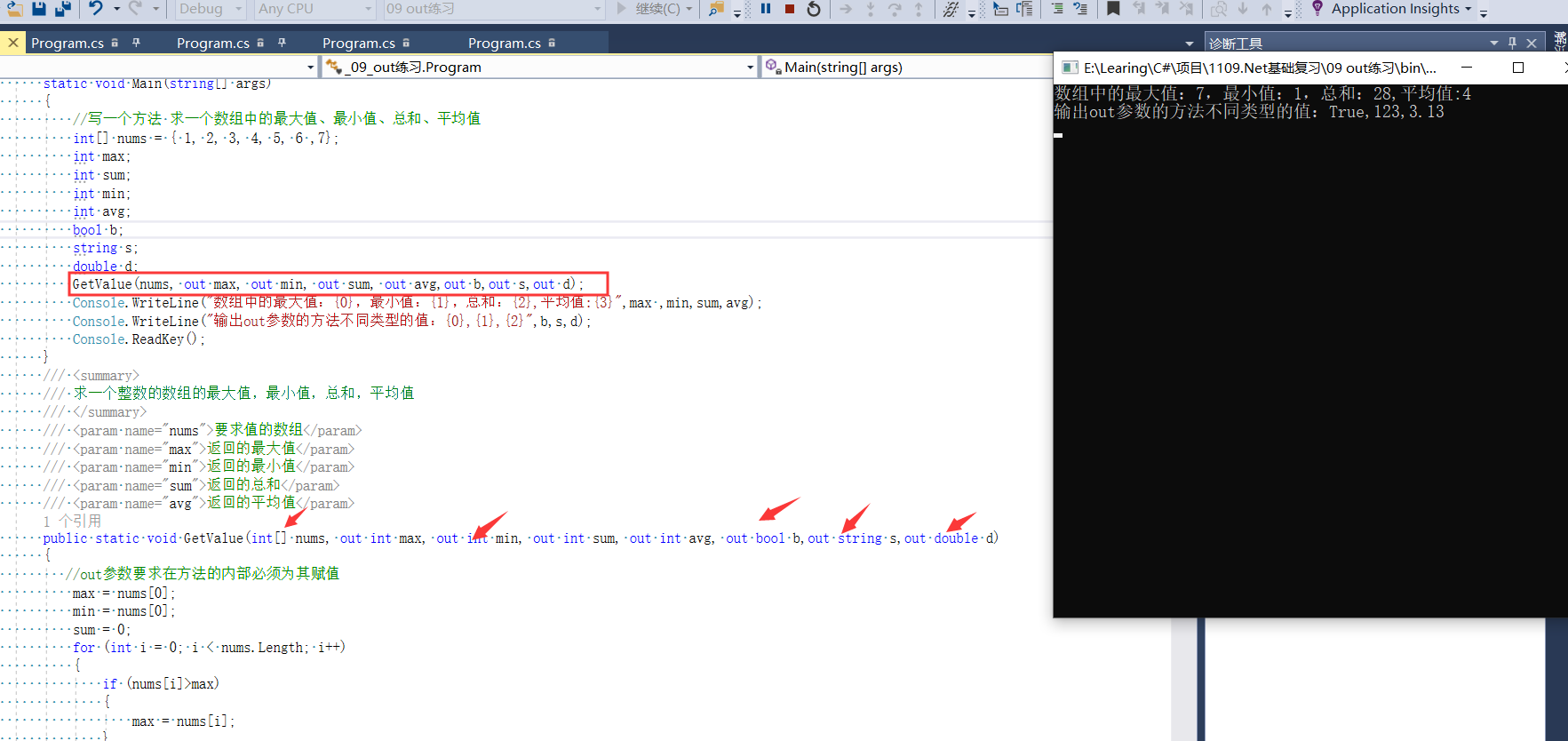Click the 'for (int i = 0' loop line
The image size is (1568, 741).
coord(209,648)
